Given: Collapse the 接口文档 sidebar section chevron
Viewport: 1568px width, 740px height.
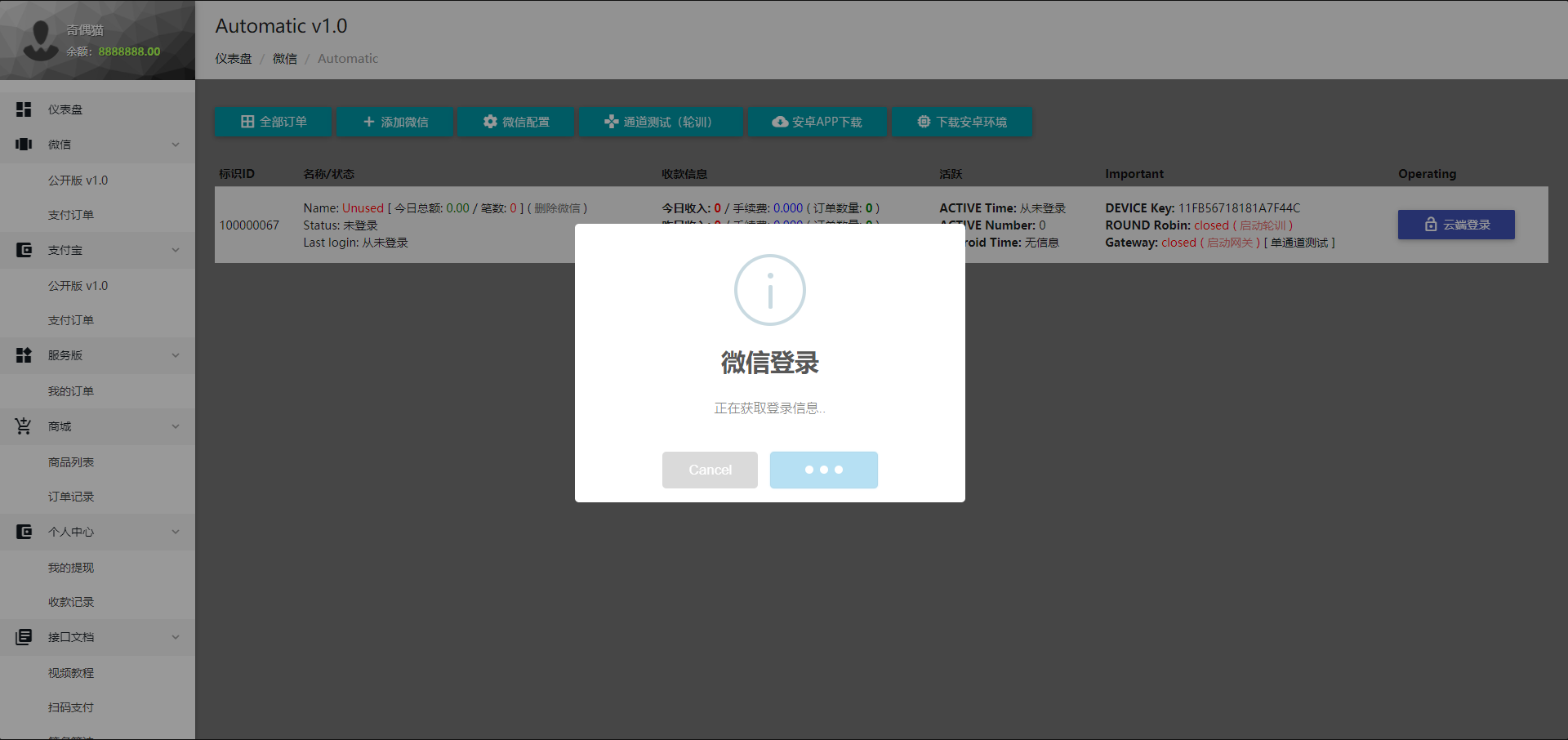Looking at the screenshot, I should pos(176,637).
